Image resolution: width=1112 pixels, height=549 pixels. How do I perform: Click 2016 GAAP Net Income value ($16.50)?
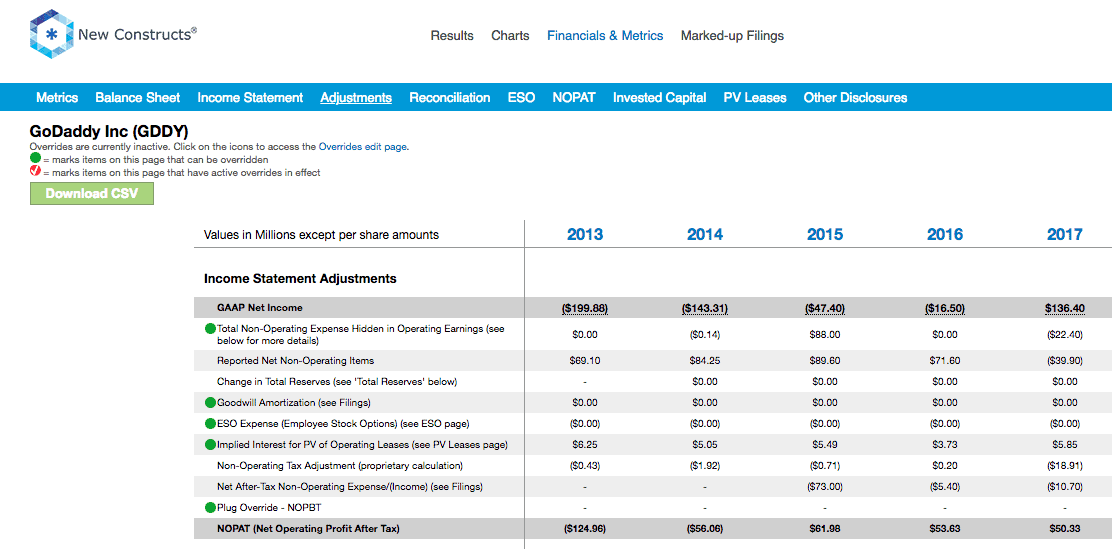945,308
